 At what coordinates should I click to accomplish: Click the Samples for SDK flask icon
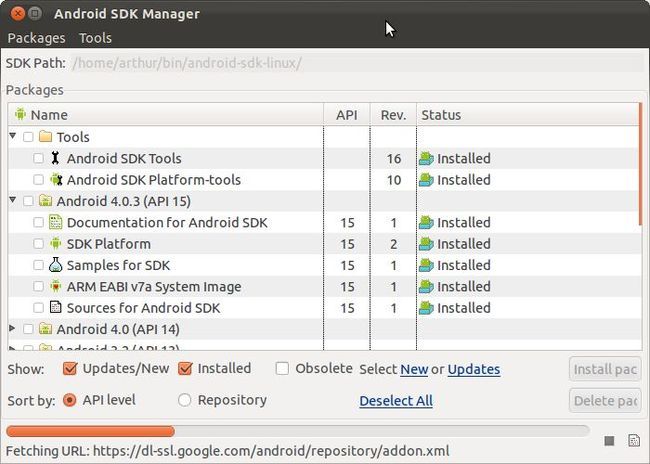click(56, 265)
